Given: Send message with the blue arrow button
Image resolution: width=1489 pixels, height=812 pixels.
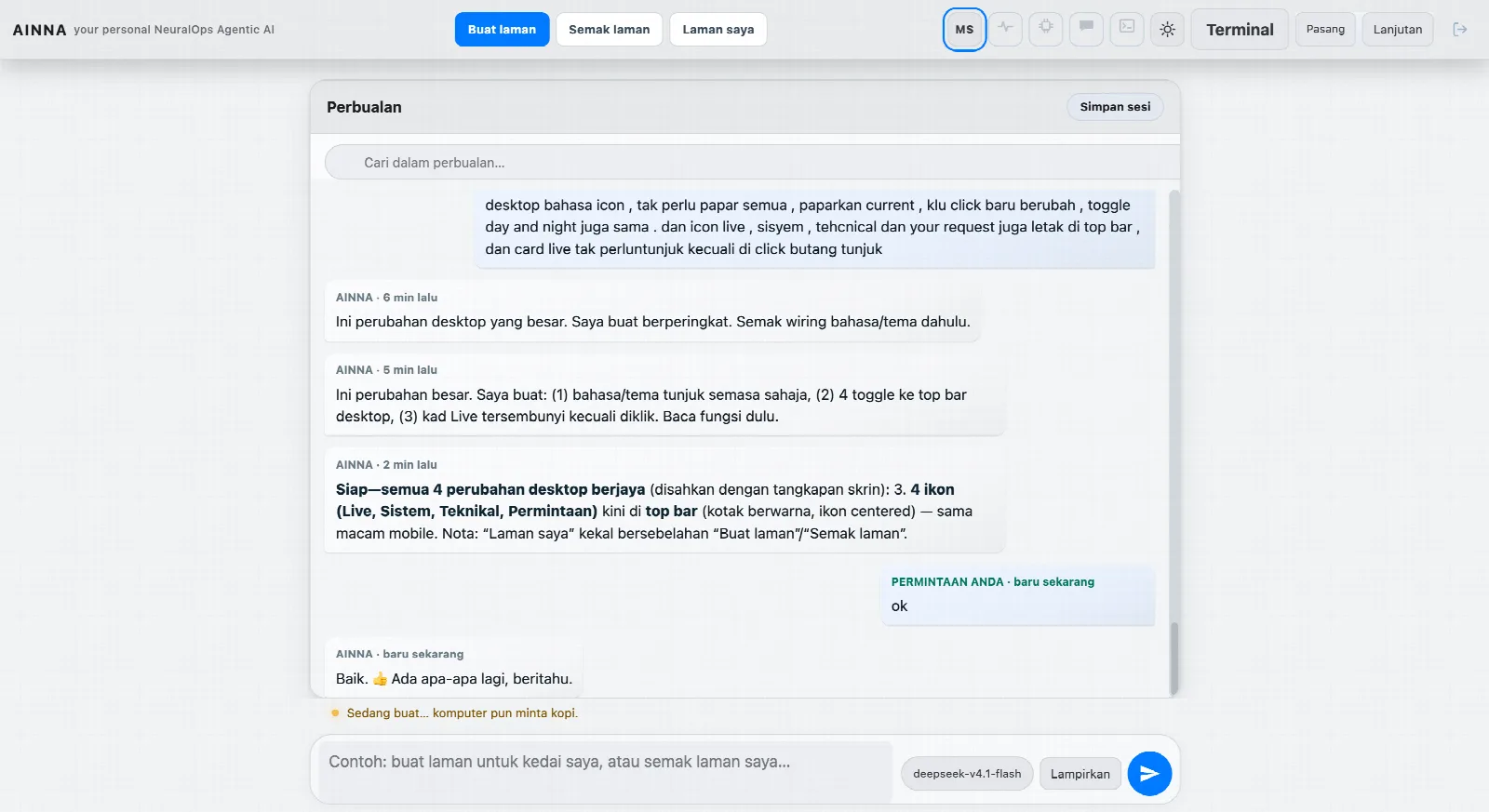Looking at the screenshot, I should click(x=1149, y=774).
